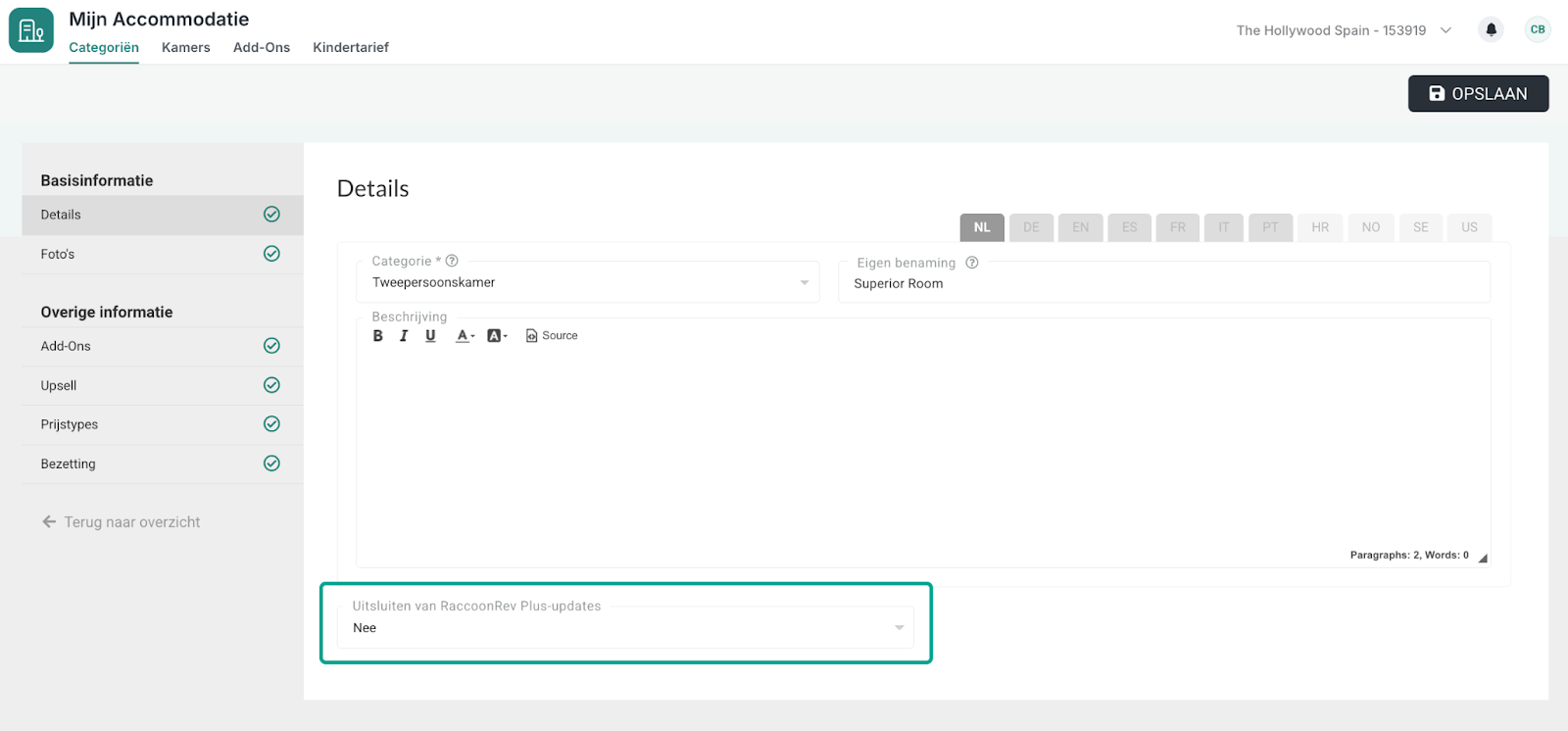Click the Eigen benaming help icon
The image size is (1568, 731).
point(972,263)
